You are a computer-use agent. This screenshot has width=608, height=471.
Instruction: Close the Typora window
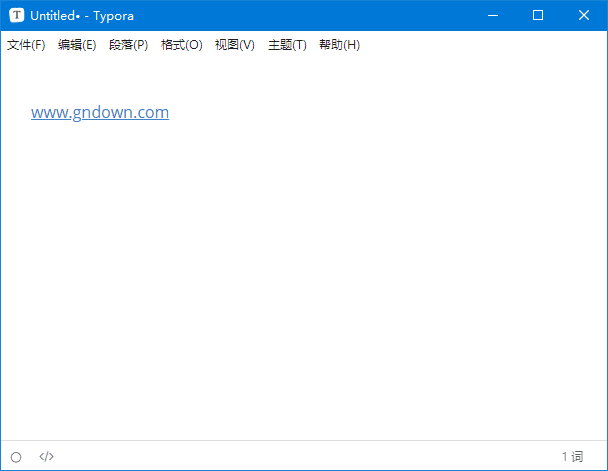[584, 15]
